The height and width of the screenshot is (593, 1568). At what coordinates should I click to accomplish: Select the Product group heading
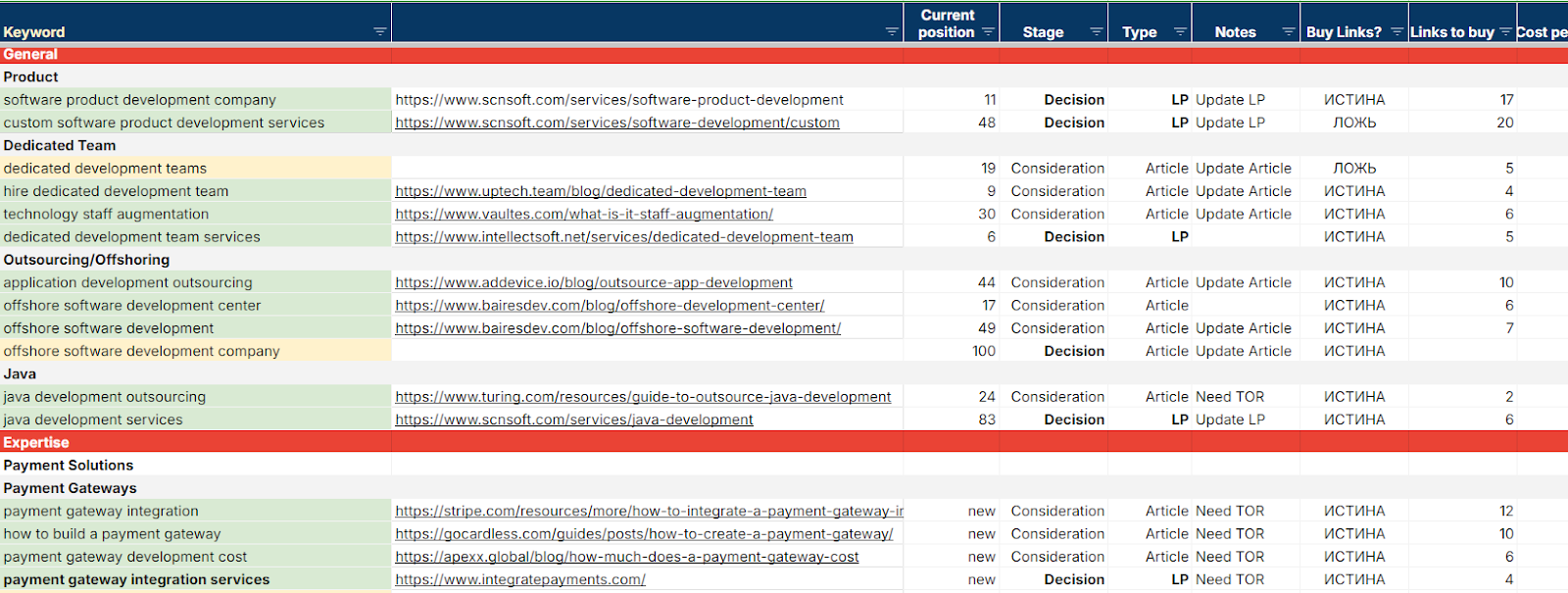pyautogui.click(x=30, y=76)
